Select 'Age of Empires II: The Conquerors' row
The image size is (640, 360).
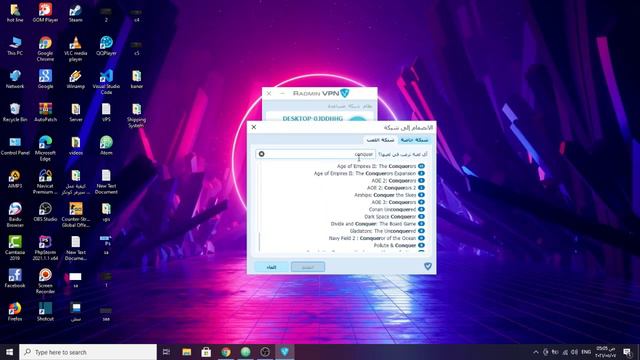point(381,166)
